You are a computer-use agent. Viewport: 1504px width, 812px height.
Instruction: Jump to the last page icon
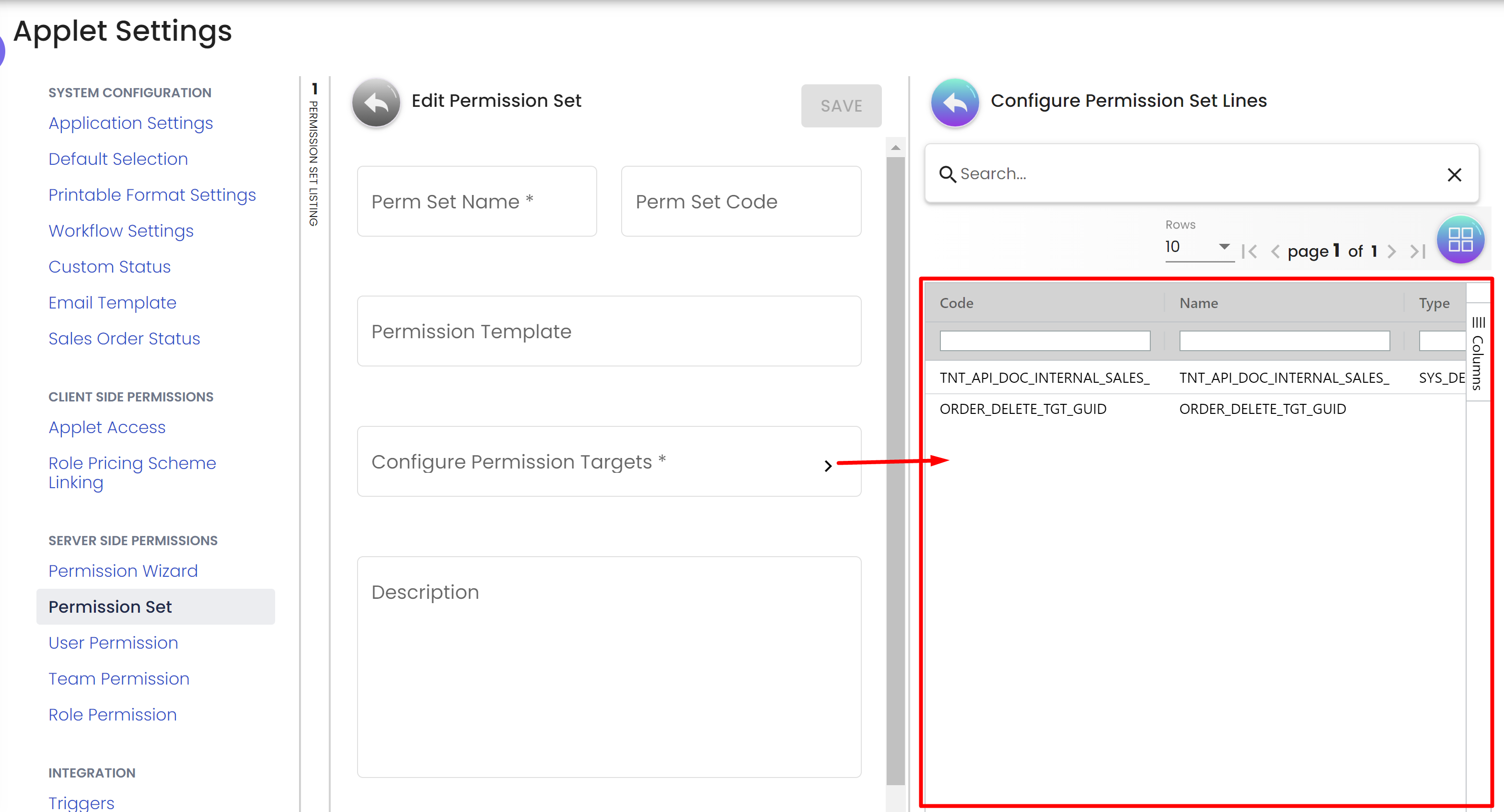click(1418, 252)
